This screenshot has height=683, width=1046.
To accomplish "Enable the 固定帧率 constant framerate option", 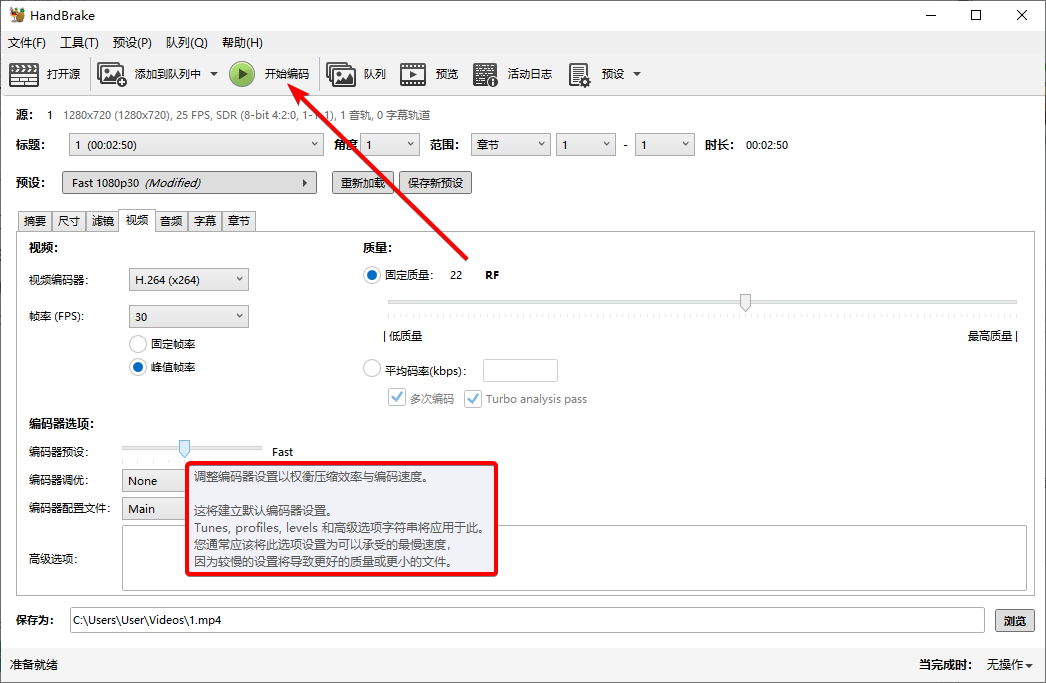I will [138, 342].
